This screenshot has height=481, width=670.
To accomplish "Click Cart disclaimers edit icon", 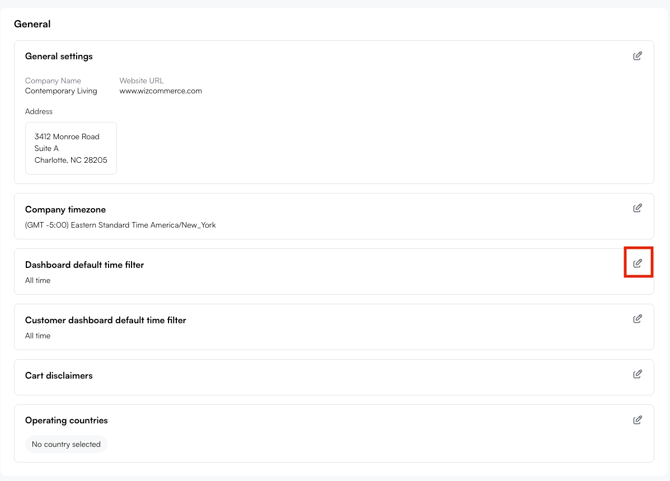I will [x=637, y=374].
